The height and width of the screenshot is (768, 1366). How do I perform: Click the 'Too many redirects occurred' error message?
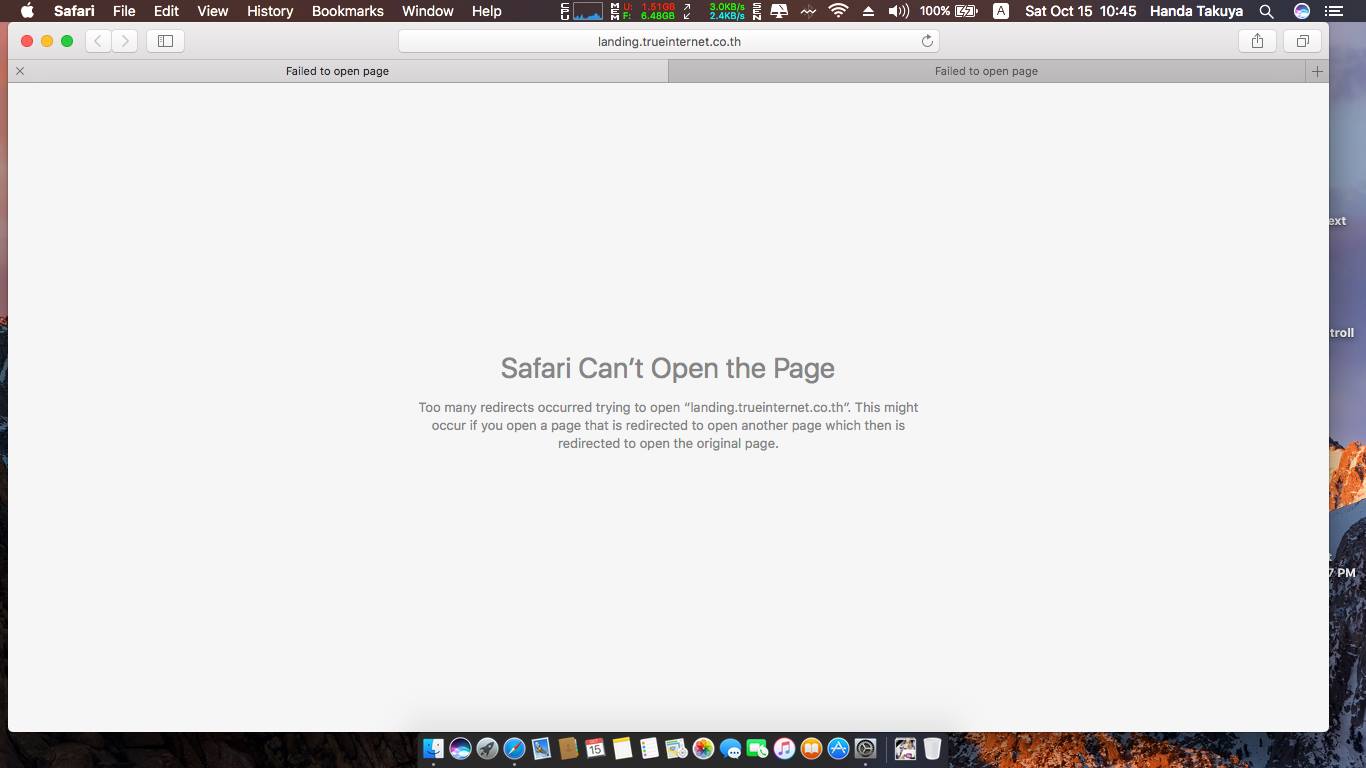coord(668,425)
